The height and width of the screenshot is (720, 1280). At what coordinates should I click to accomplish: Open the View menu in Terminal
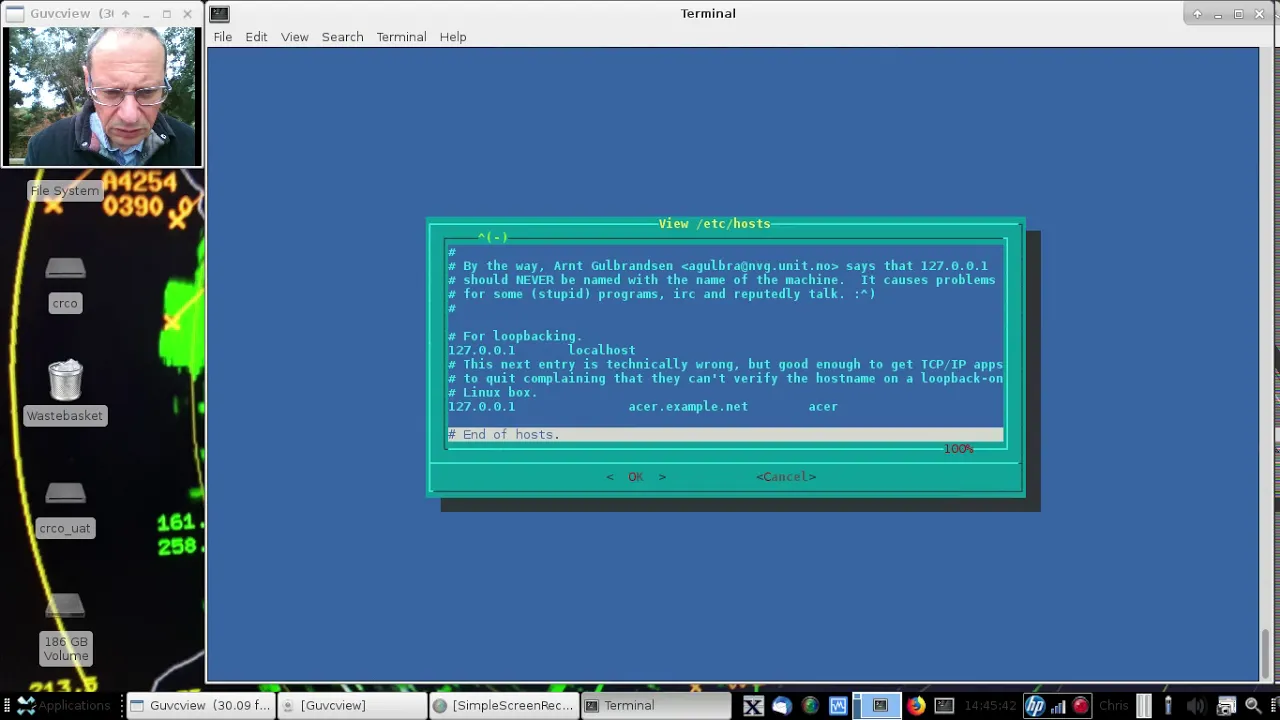point(294,37)
